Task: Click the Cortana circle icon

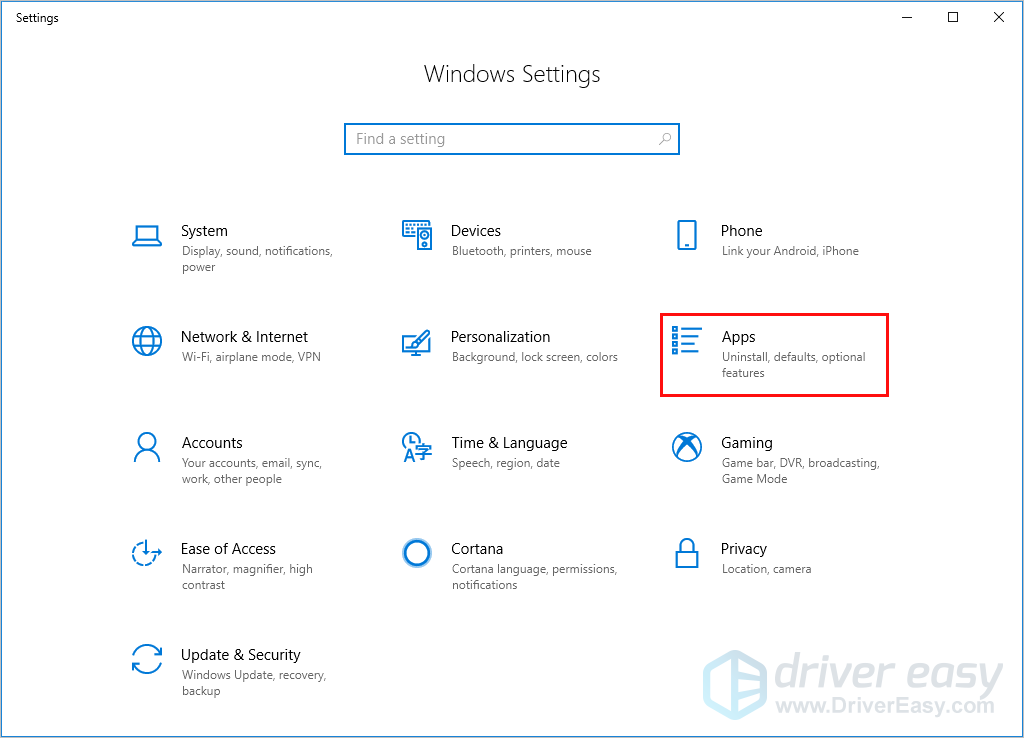Action: click(x=416, y=553)
